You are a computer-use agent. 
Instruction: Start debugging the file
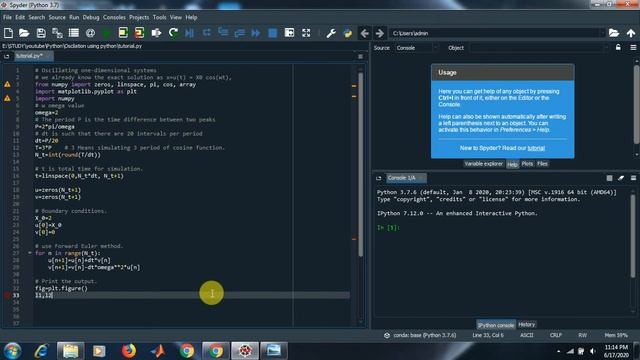pyautogui.click(x=189, y=33)
